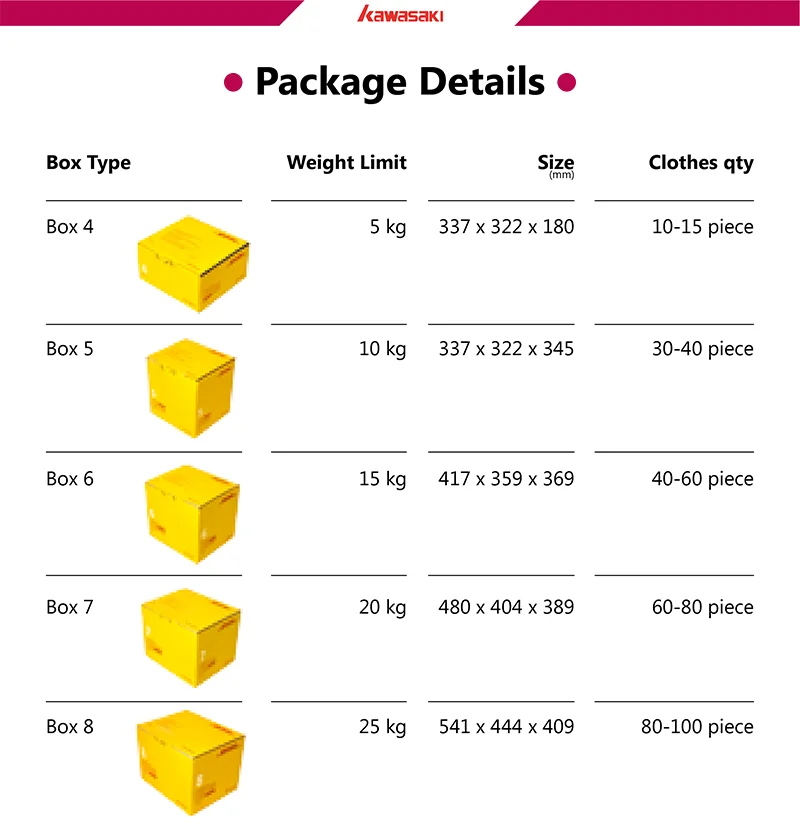
Task: Select the 40-60 piece quantity text
Action: click(x=702, y=479)
